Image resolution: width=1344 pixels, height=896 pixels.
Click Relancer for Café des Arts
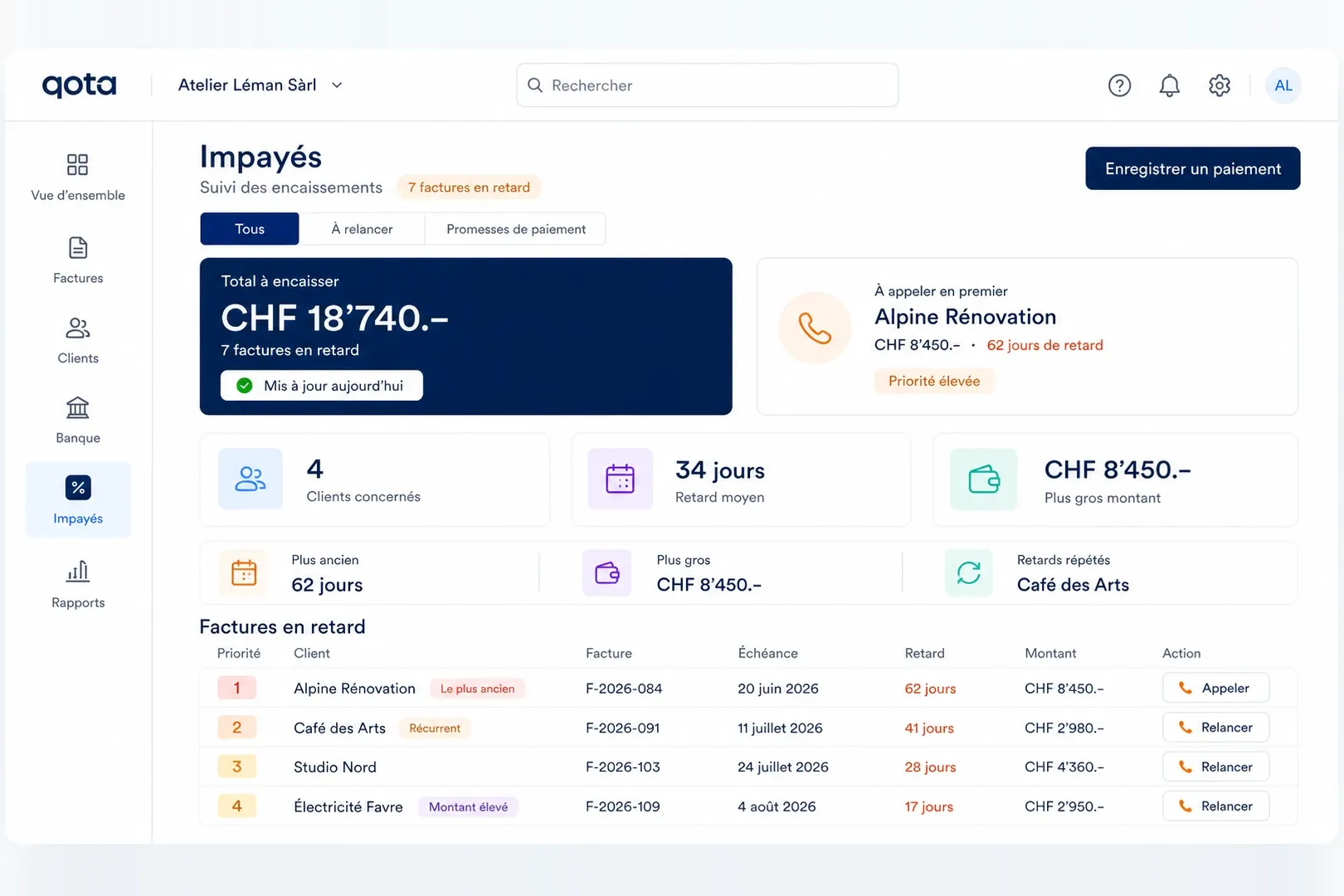tap(1215, 728)
